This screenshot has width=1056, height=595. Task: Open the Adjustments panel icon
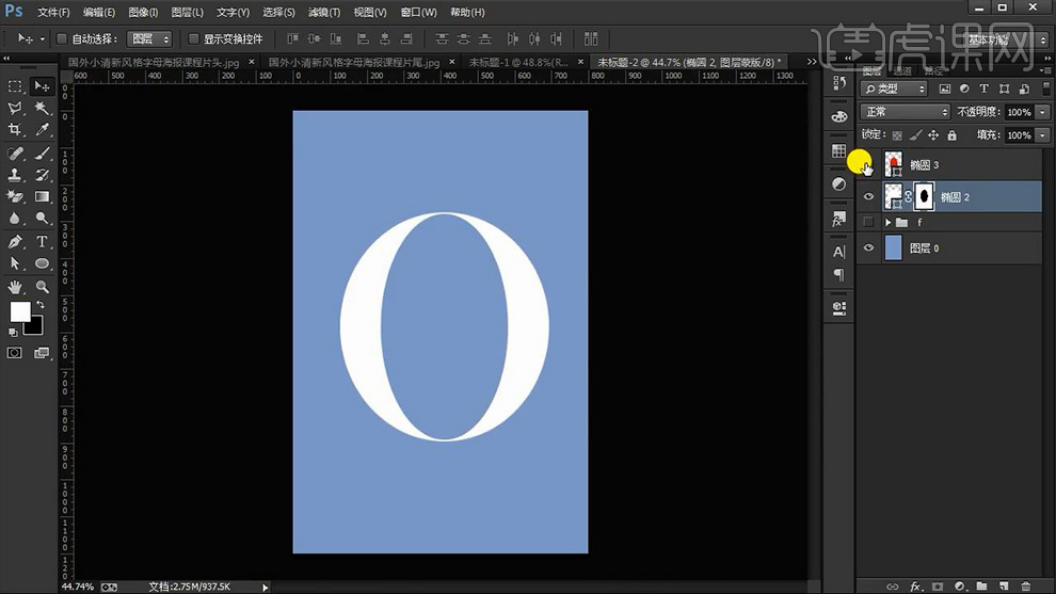tap(839, 184)
